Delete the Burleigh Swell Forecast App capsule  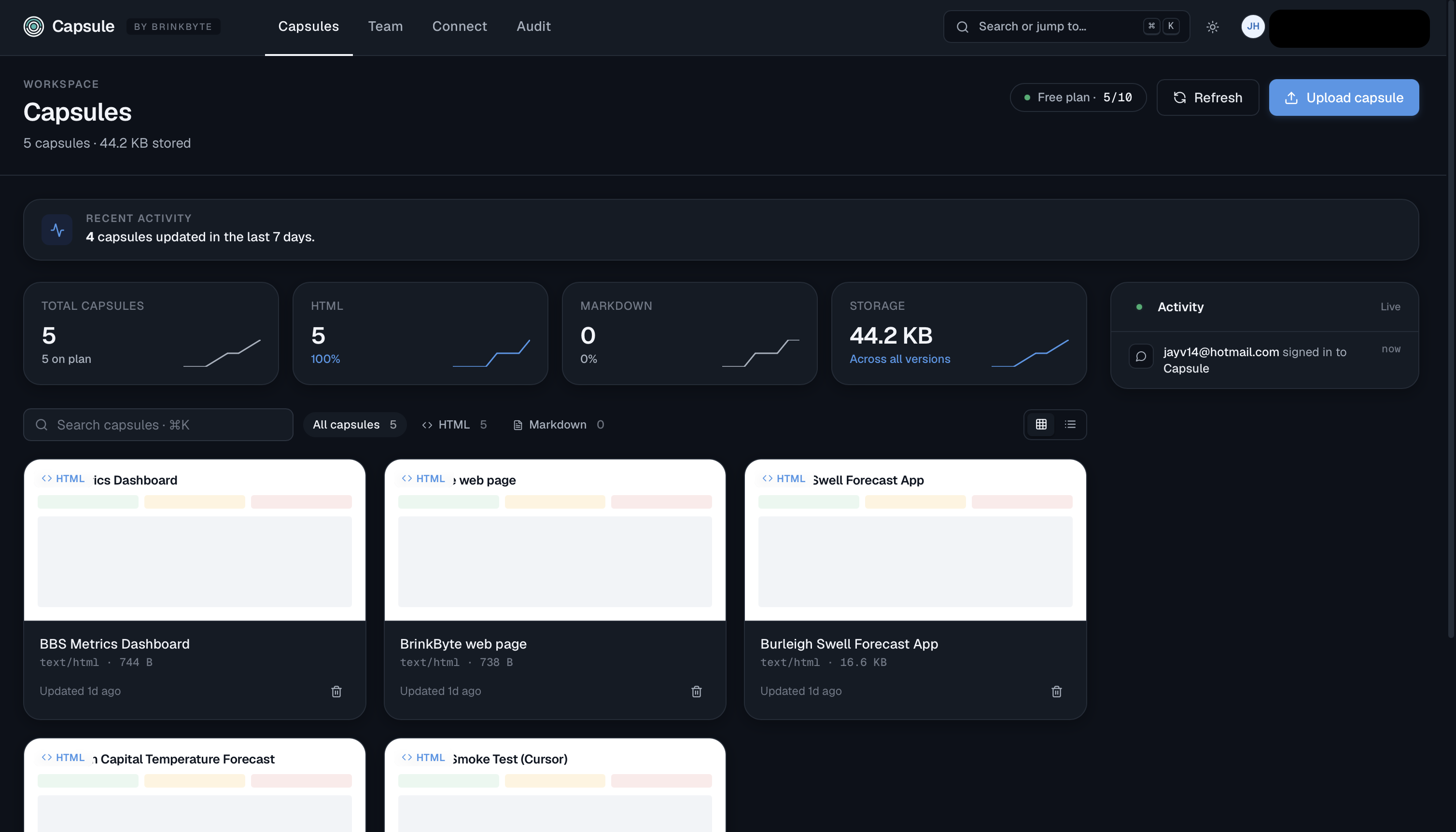[1056, 692]
